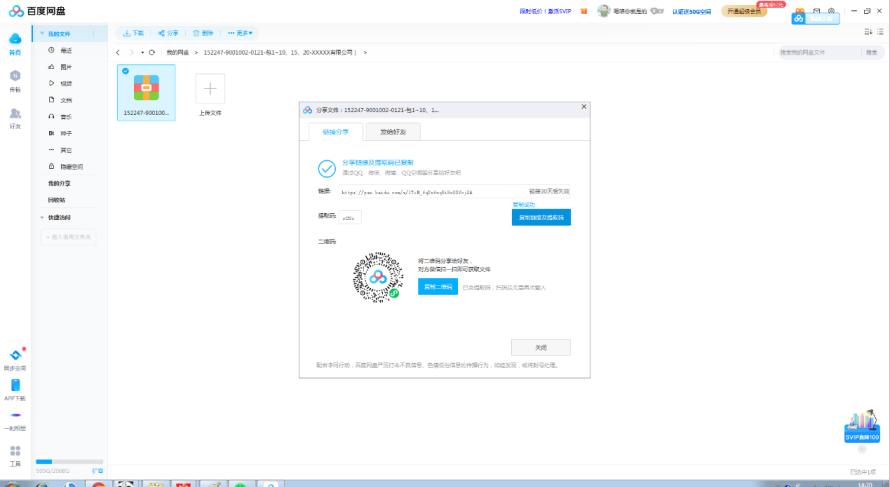
Task: Click the QR code image in dialog
Action: coord(378,278)
